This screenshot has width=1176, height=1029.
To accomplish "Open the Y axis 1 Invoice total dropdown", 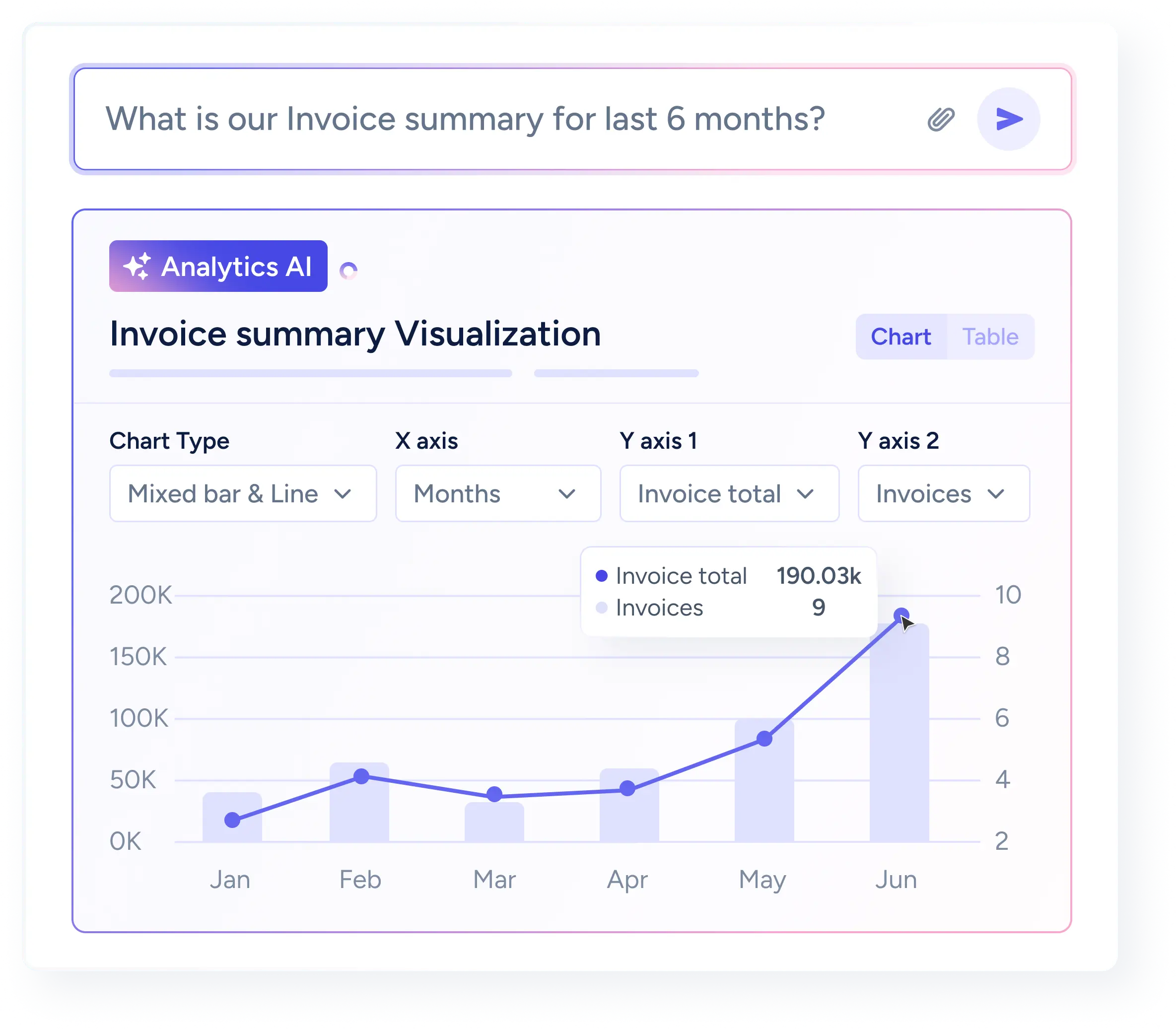I will [x=729, y=493].
